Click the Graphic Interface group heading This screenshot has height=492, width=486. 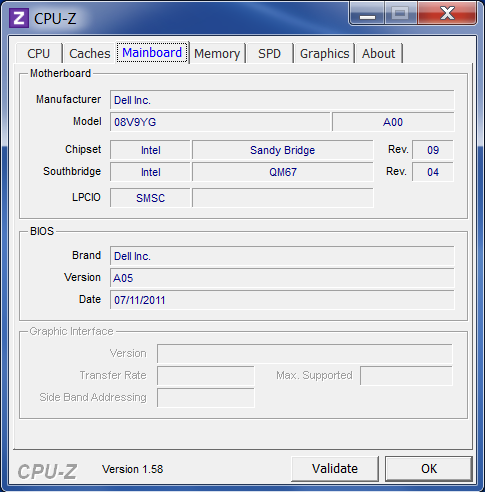[71, 331]
